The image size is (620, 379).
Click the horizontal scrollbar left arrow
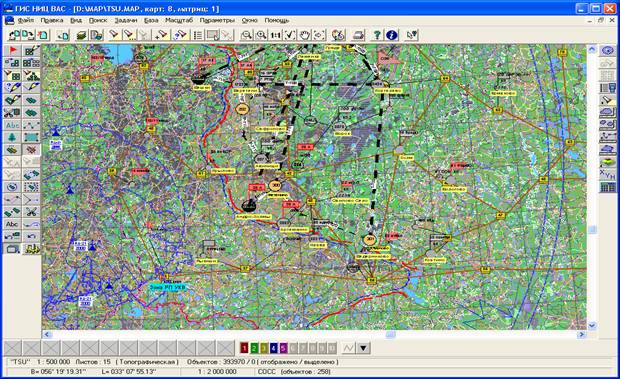tap(47, 335)
